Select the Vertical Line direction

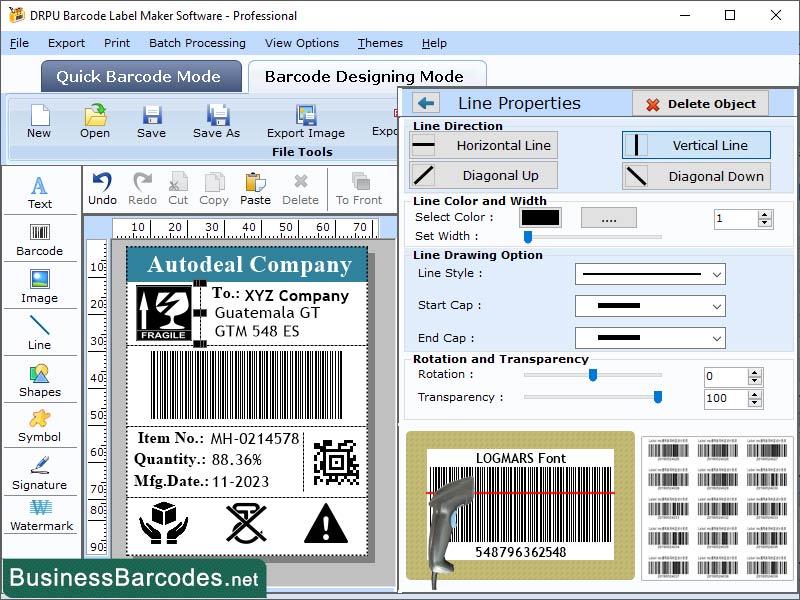(x=696, y=145)
